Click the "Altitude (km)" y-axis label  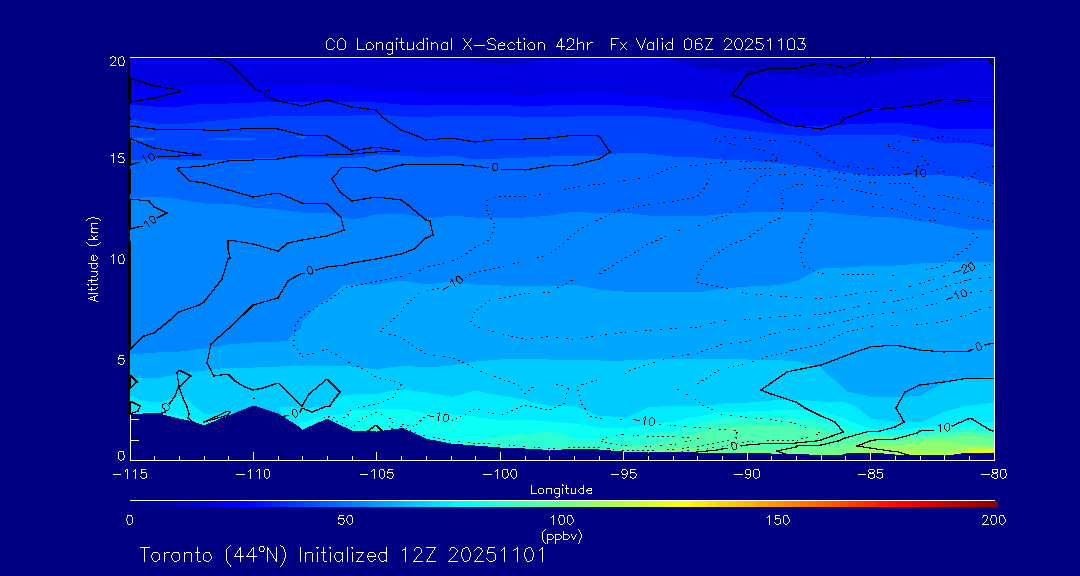[93, 258]
